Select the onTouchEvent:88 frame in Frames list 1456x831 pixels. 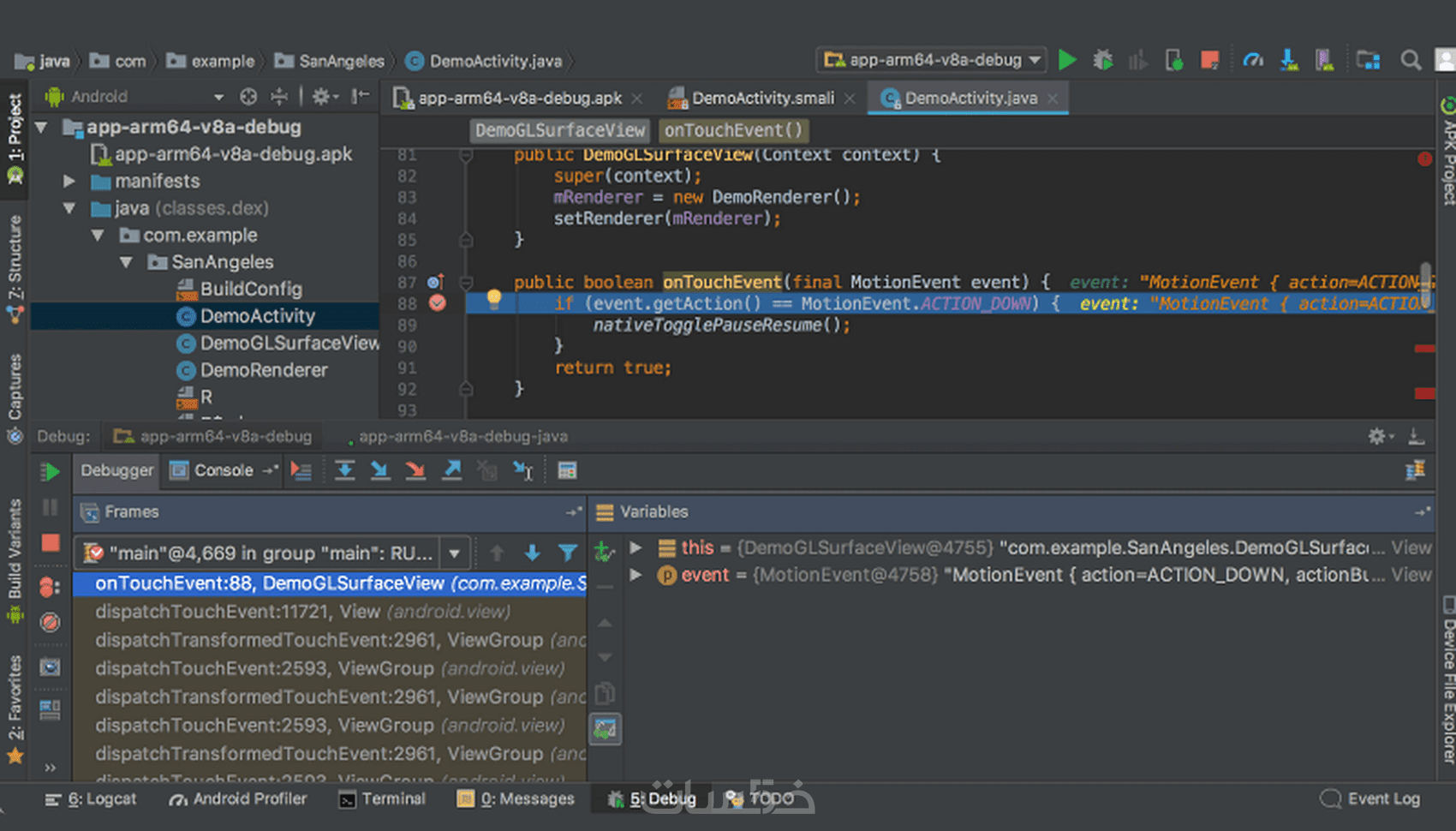tap(257, 583)
